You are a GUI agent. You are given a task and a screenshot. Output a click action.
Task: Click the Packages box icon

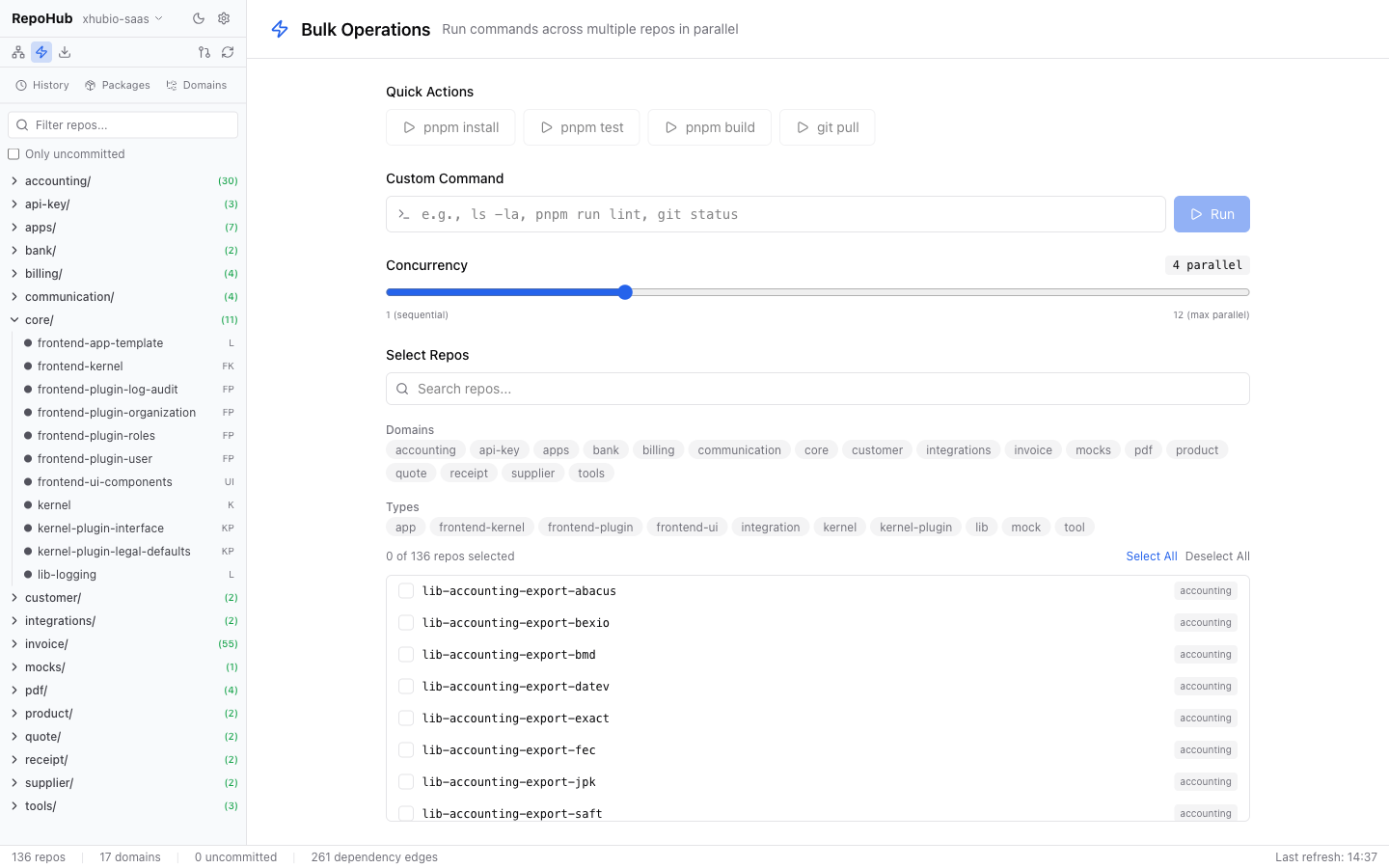pyautogui.click(x=91, y=85)
